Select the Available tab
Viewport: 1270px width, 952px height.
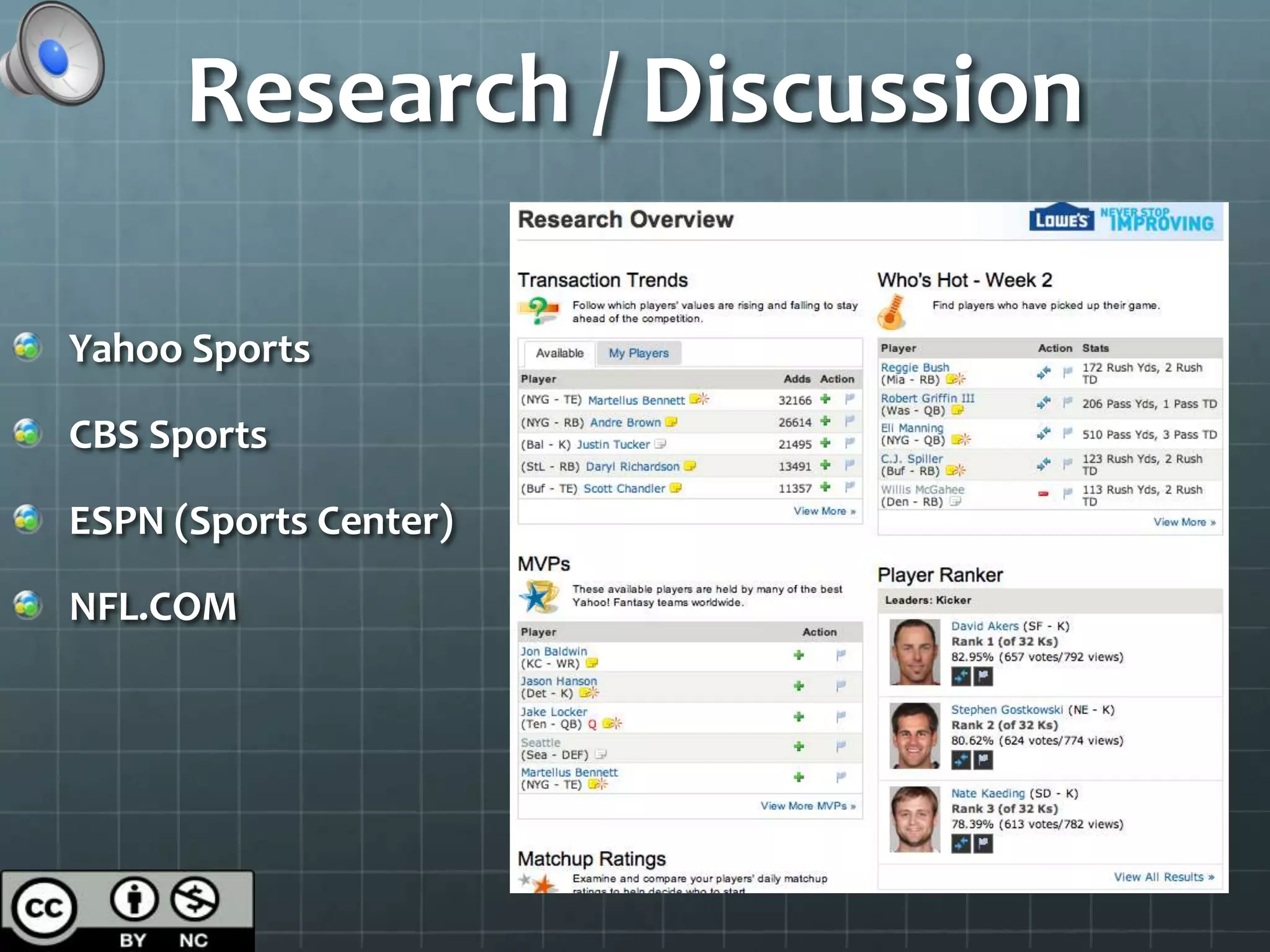click(559, 353)
